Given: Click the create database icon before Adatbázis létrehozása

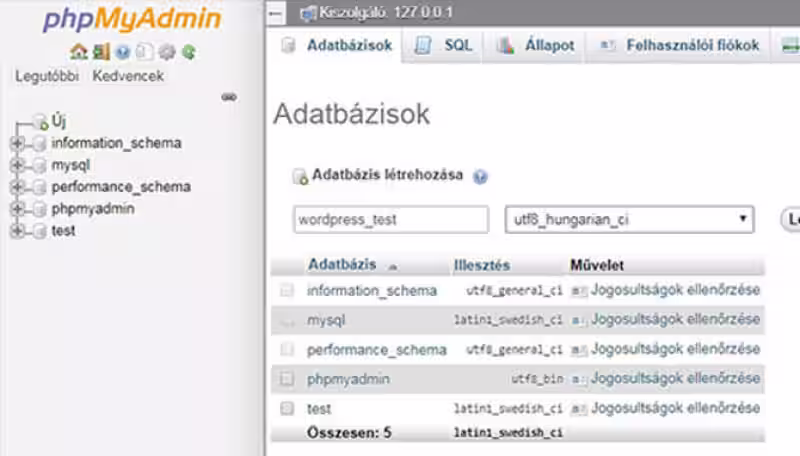Looking at the screenshot, I should click(x=300, y=176).
